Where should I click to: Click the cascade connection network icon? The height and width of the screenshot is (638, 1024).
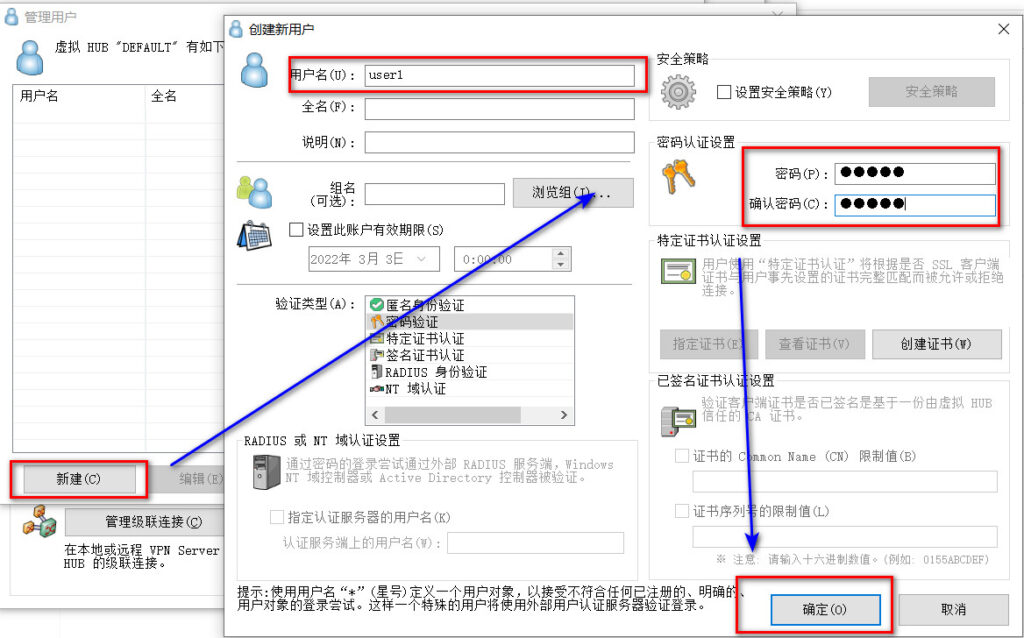coord(40,521)
